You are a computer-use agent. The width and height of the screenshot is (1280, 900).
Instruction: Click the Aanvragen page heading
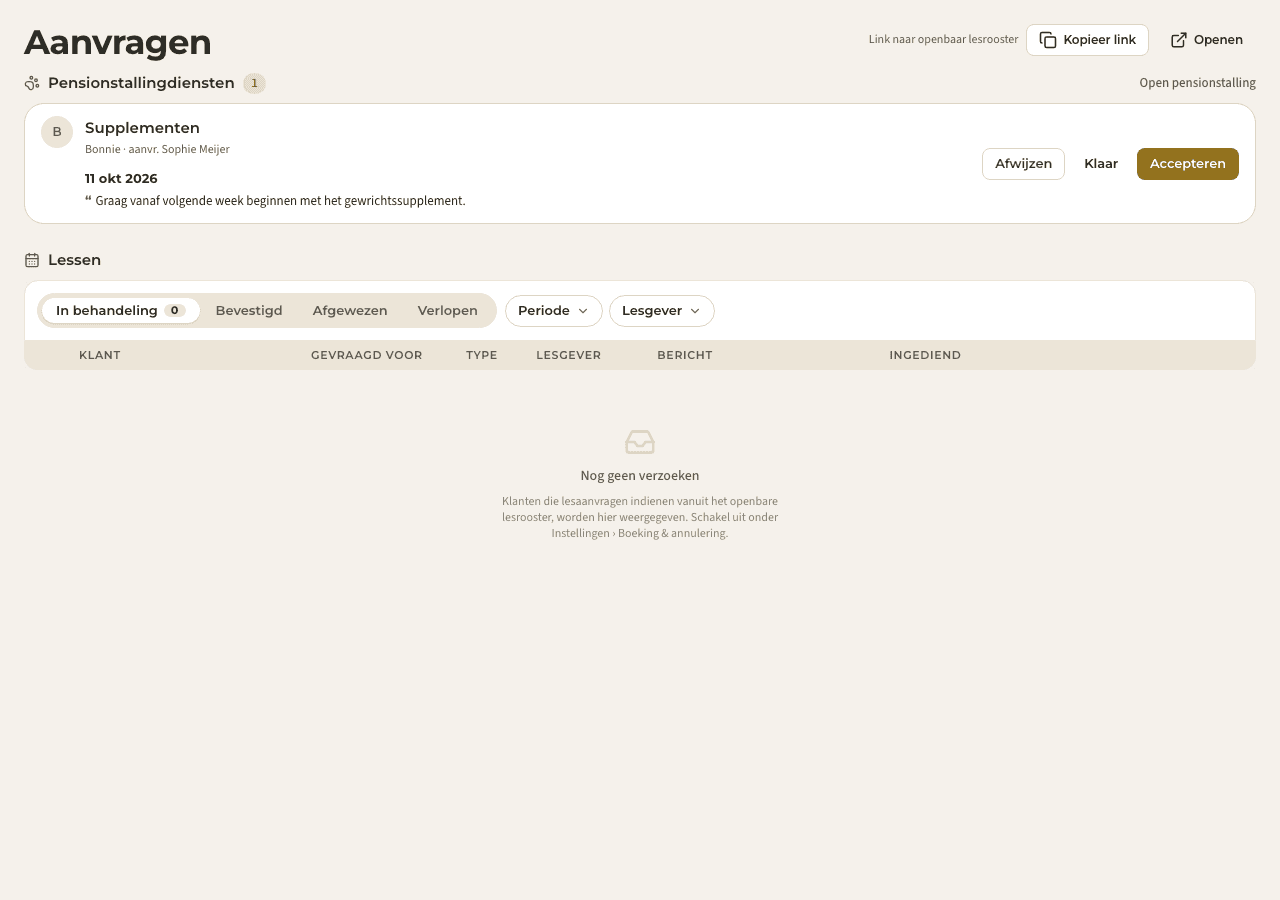point(118,43)
